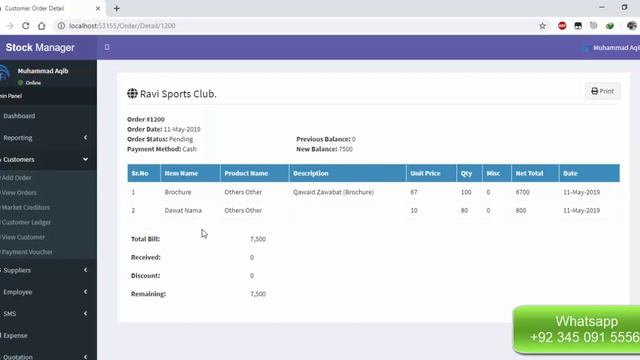Expand the SMS menu
The height and width of the screenshot is (360, 640).
48,313
